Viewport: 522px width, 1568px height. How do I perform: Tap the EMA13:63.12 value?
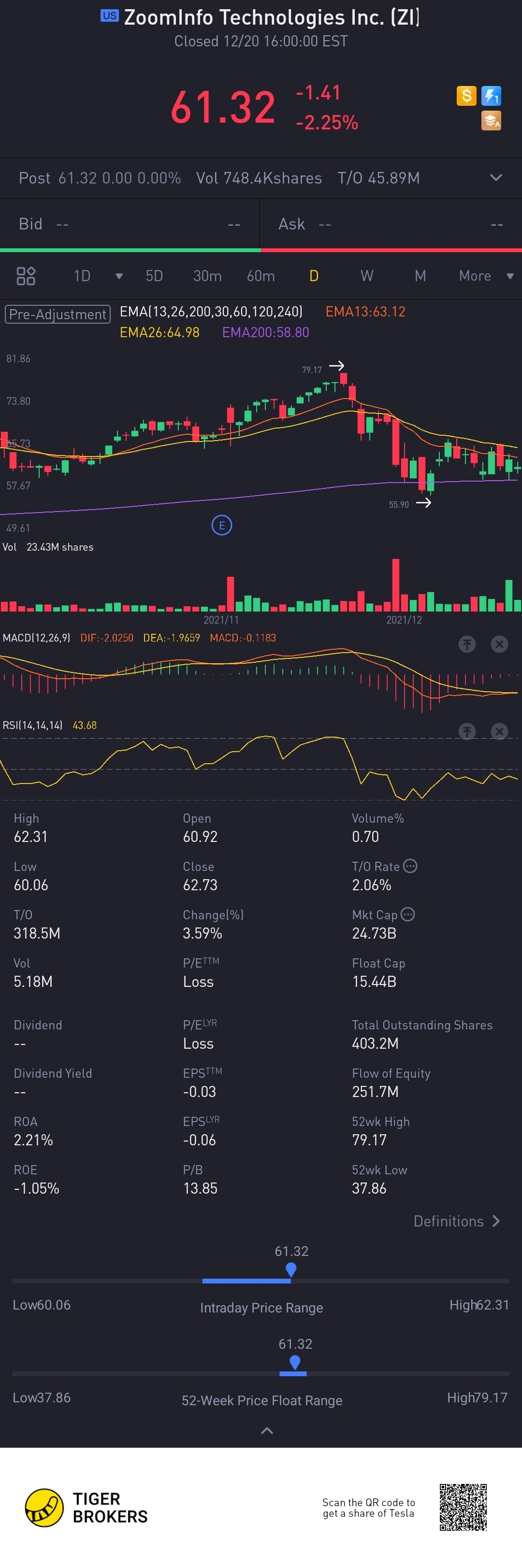click(x=365, y=312)
